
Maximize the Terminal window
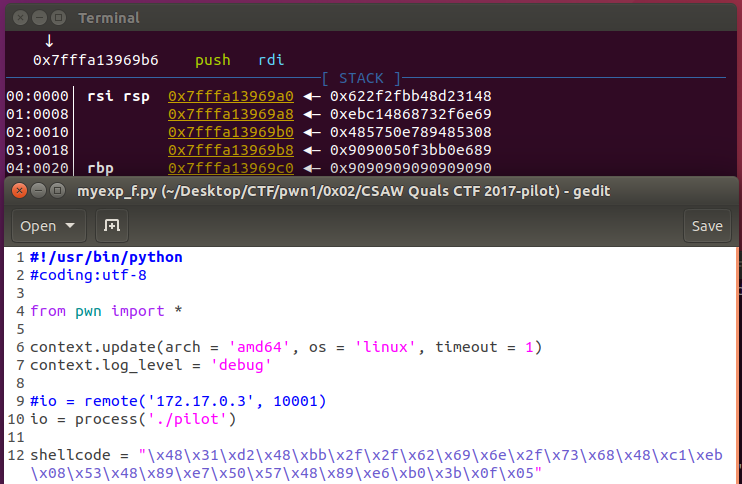pyautogui.click(x=58, y=18)
